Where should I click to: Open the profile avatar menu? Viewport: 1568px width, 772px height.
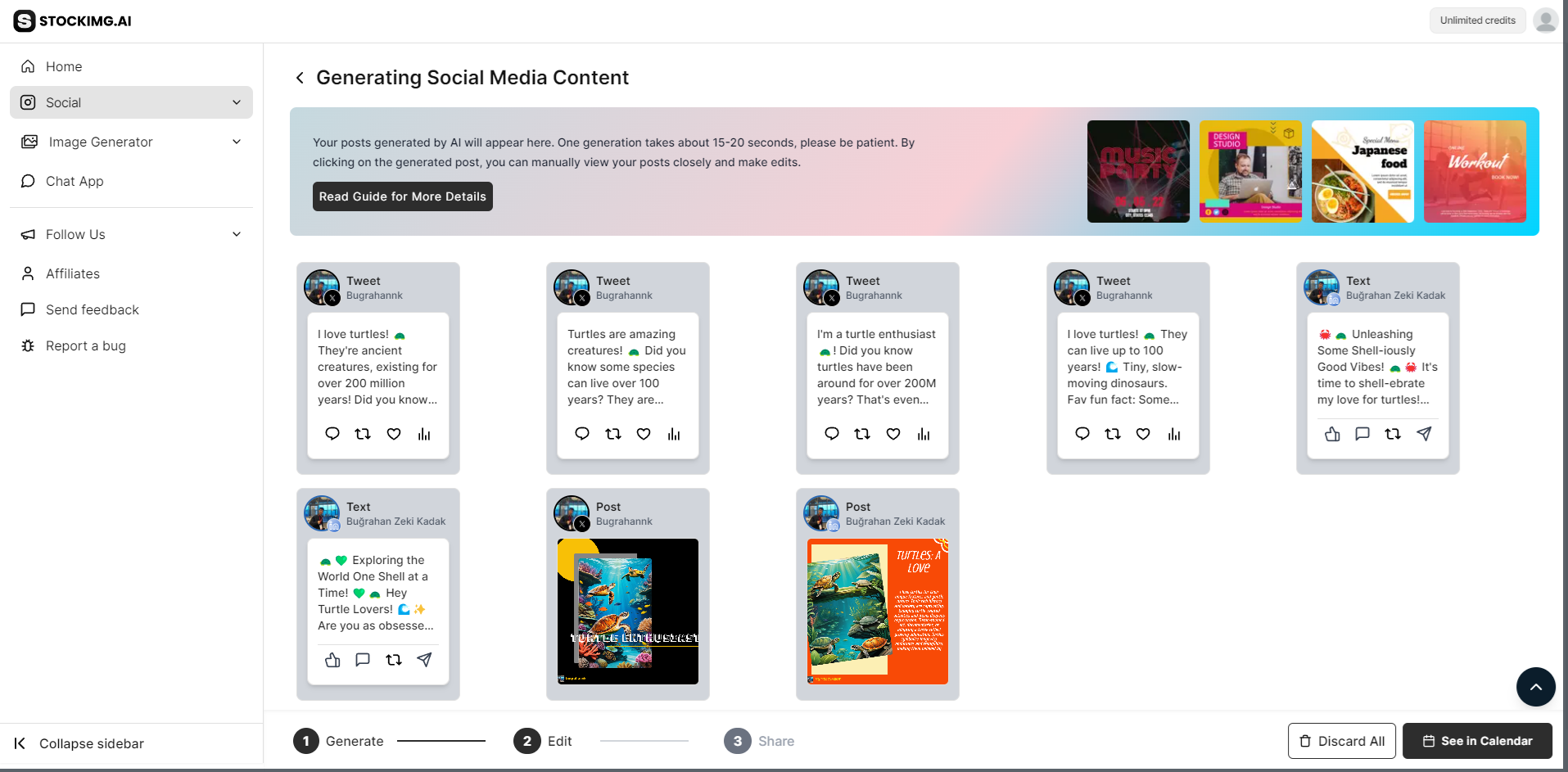[x=1546, y=20]
